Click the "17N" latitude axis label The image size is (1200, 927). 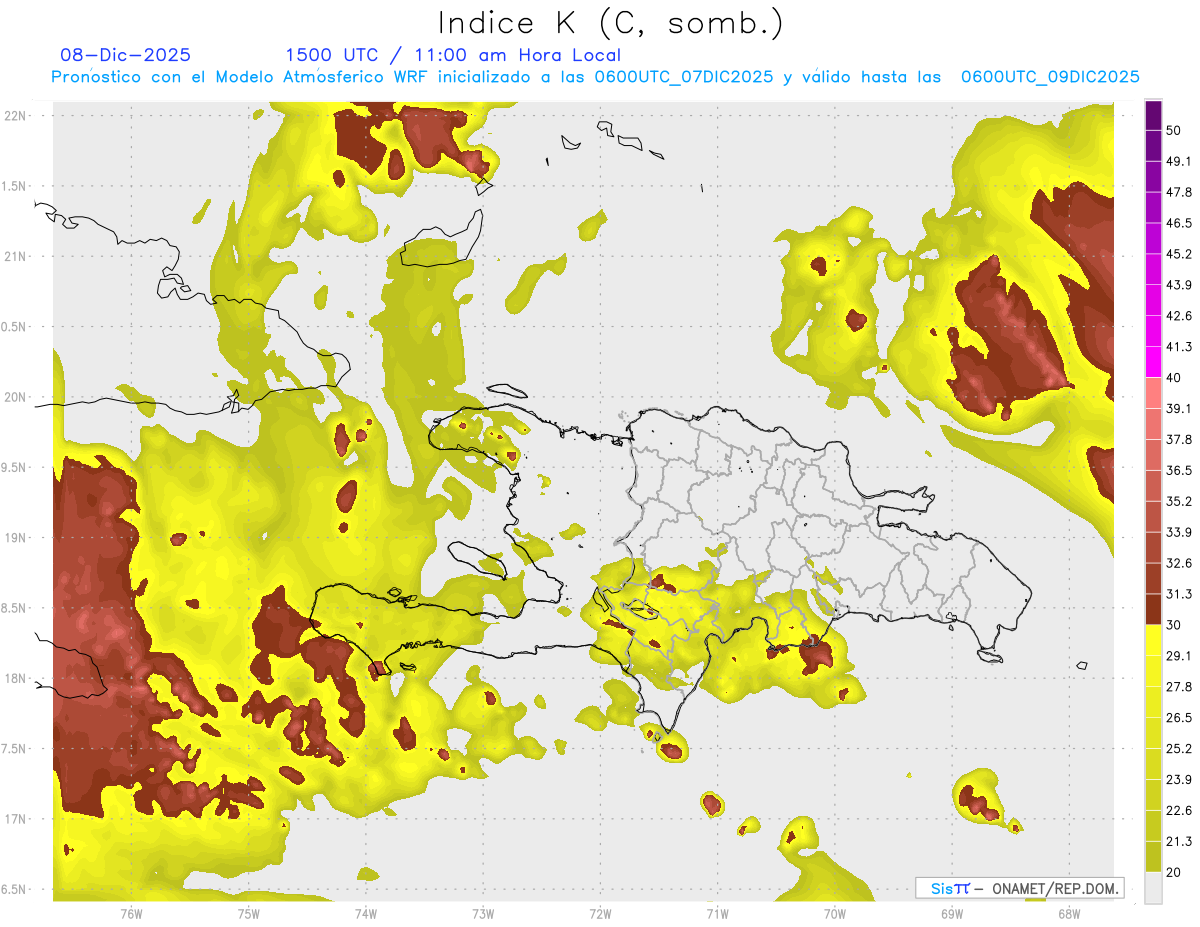click(14, 819)
